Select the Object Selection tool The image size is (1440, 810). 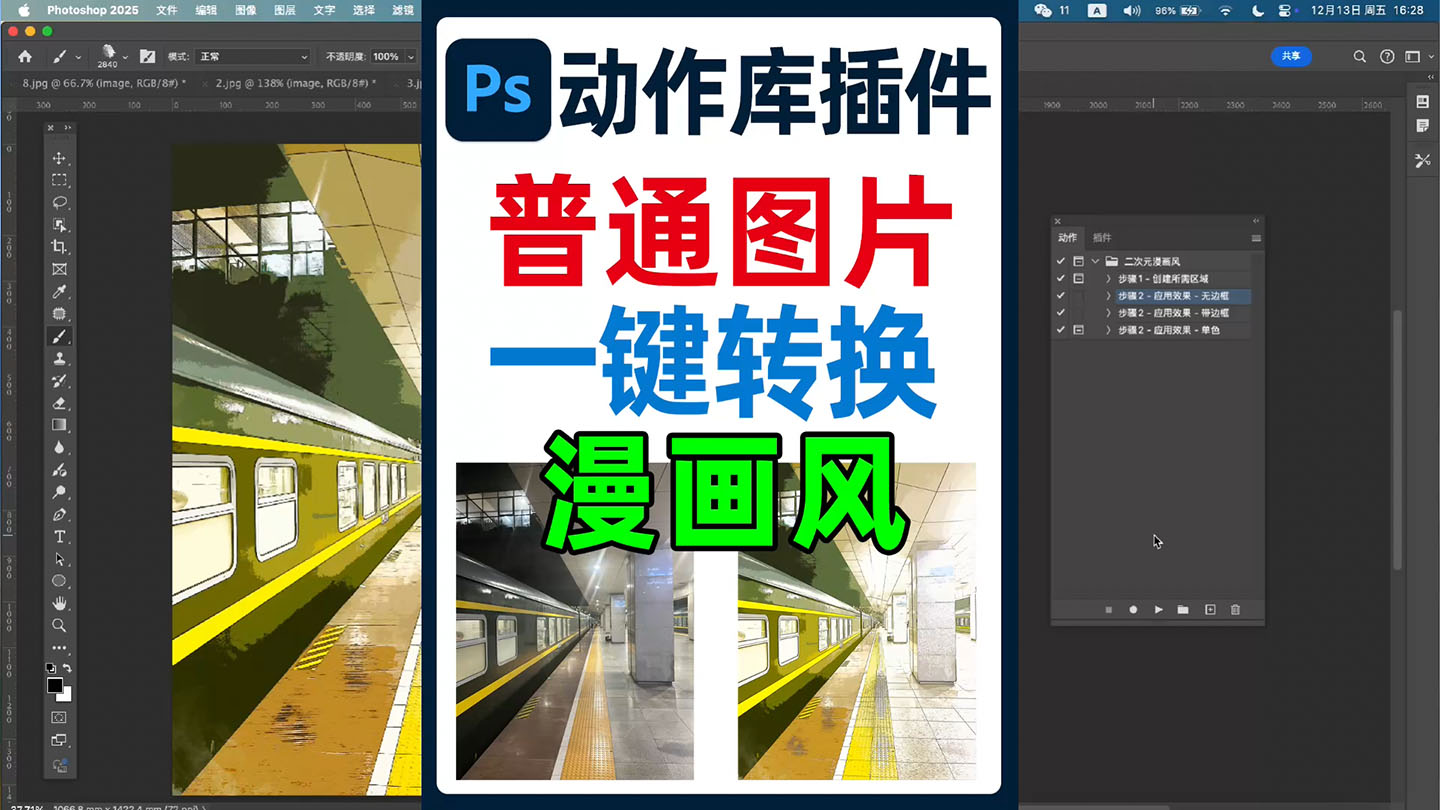(x=59, y=225)
